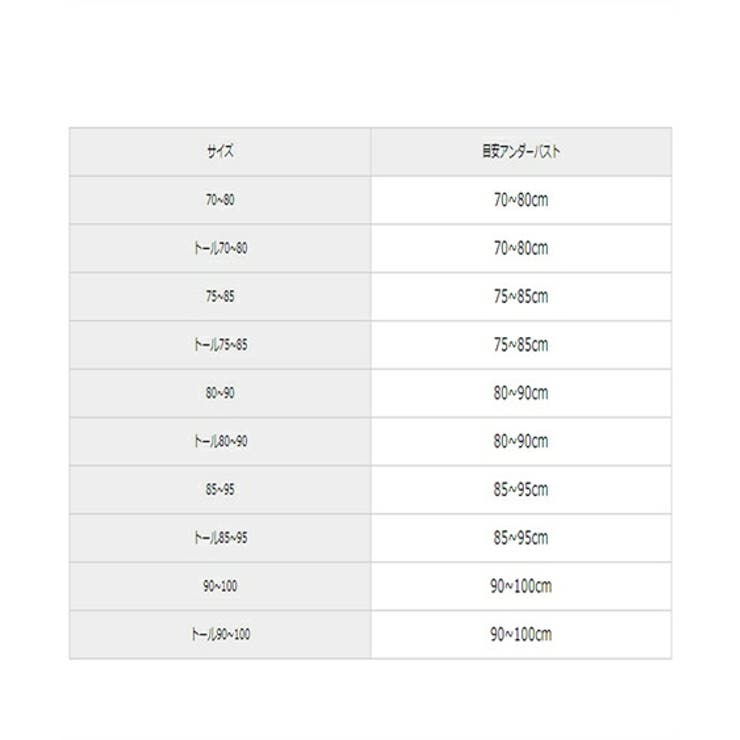
Task: Select the トール80~90 size cell
Action: click(220, 441)
